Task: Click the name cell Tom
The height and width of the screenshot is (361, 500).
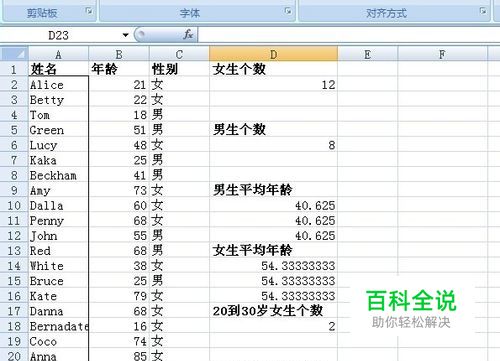Action: [58, 115]
